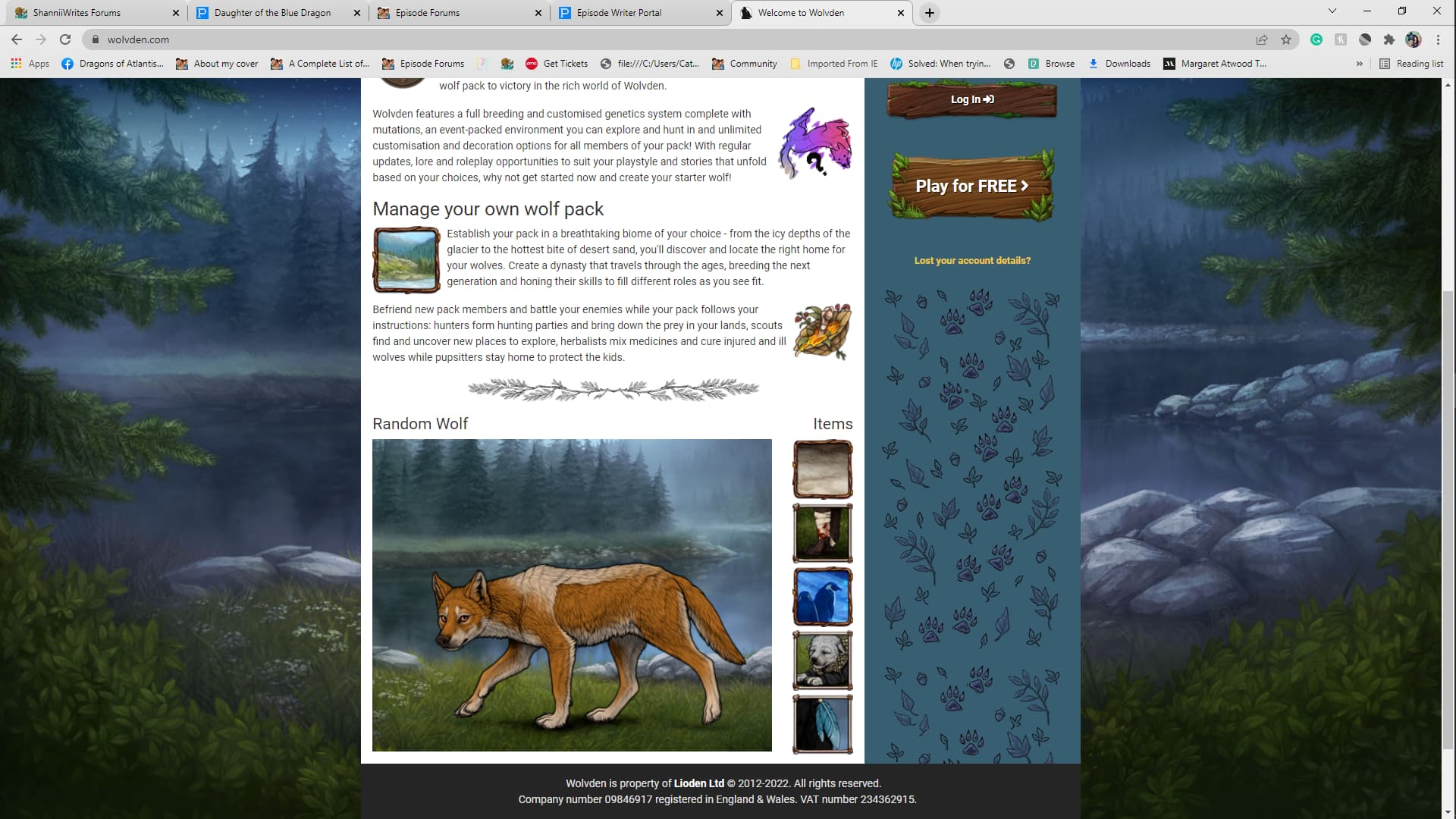
Task: Open the Dragons of Atlantis bookmark
Action: [112, 64]
